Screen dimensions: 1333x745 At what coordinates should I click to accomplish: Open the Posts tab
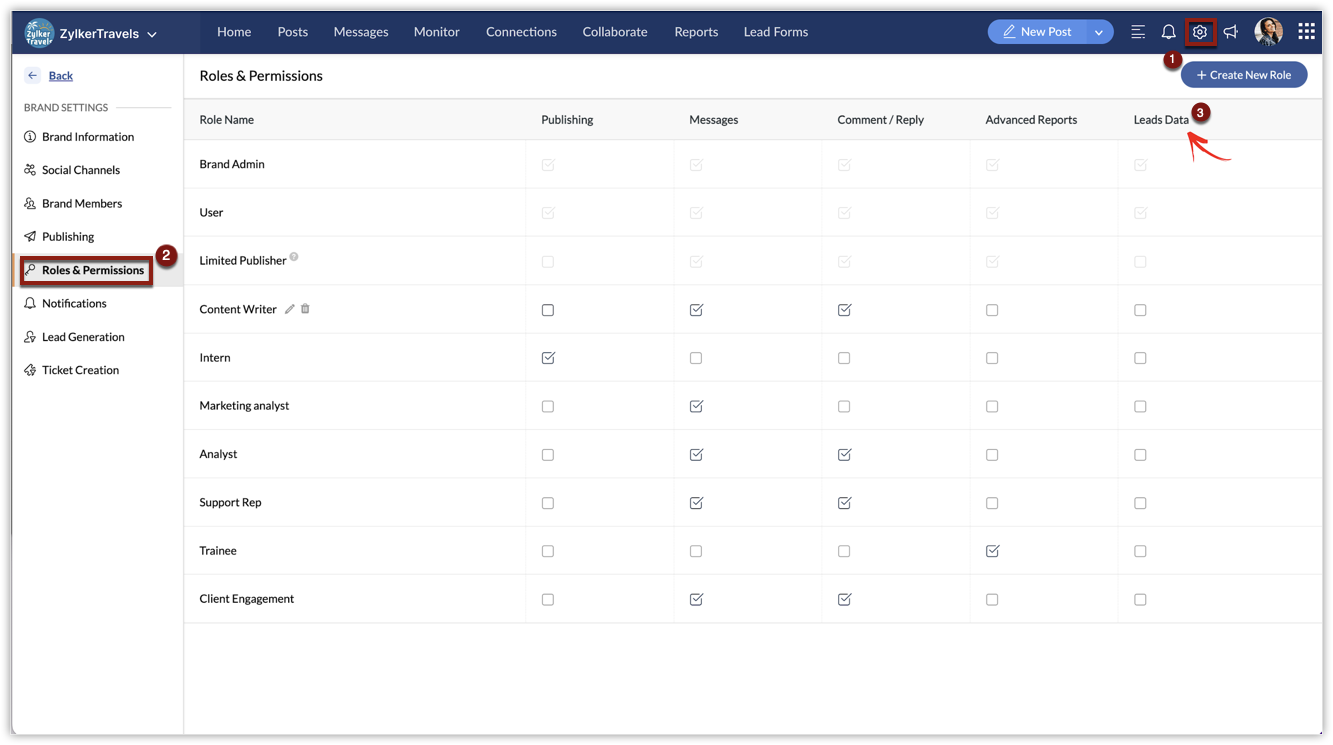[x=293, y=32]
